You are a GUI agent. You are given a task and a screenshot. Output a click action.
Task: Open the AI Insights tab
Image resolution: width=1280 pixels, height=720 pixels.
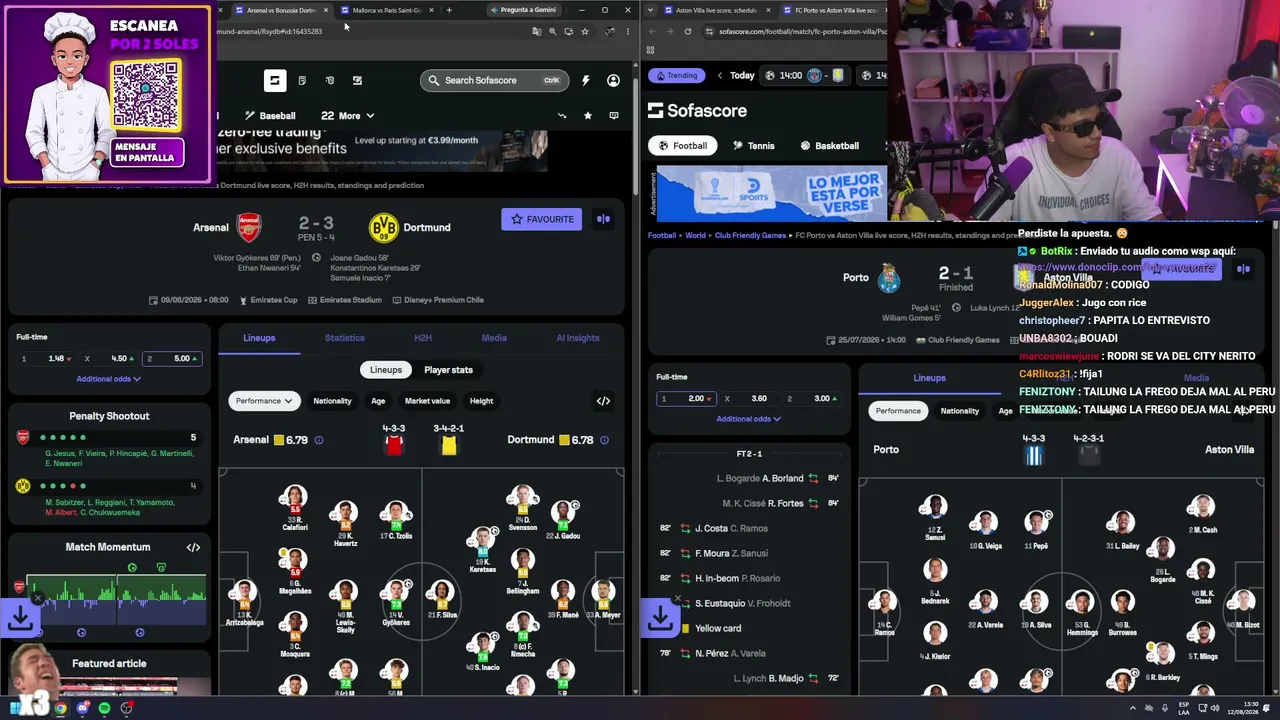(578, 338)
